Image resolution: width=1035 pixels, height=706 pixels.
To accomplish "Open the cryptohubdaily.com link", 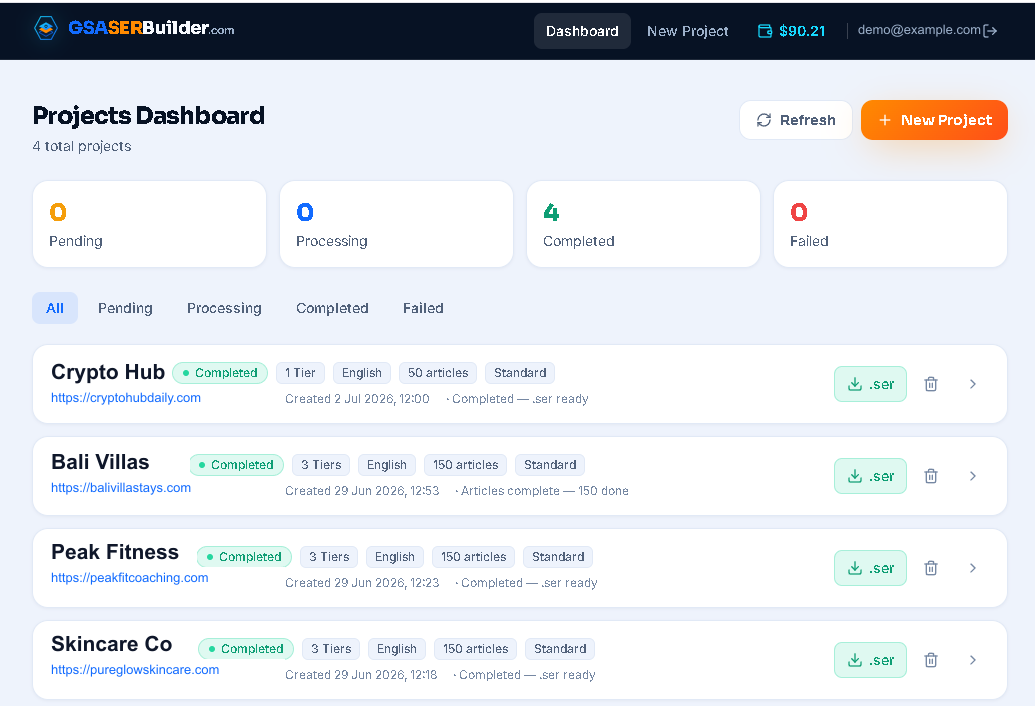I will click(x=126, y=398).
